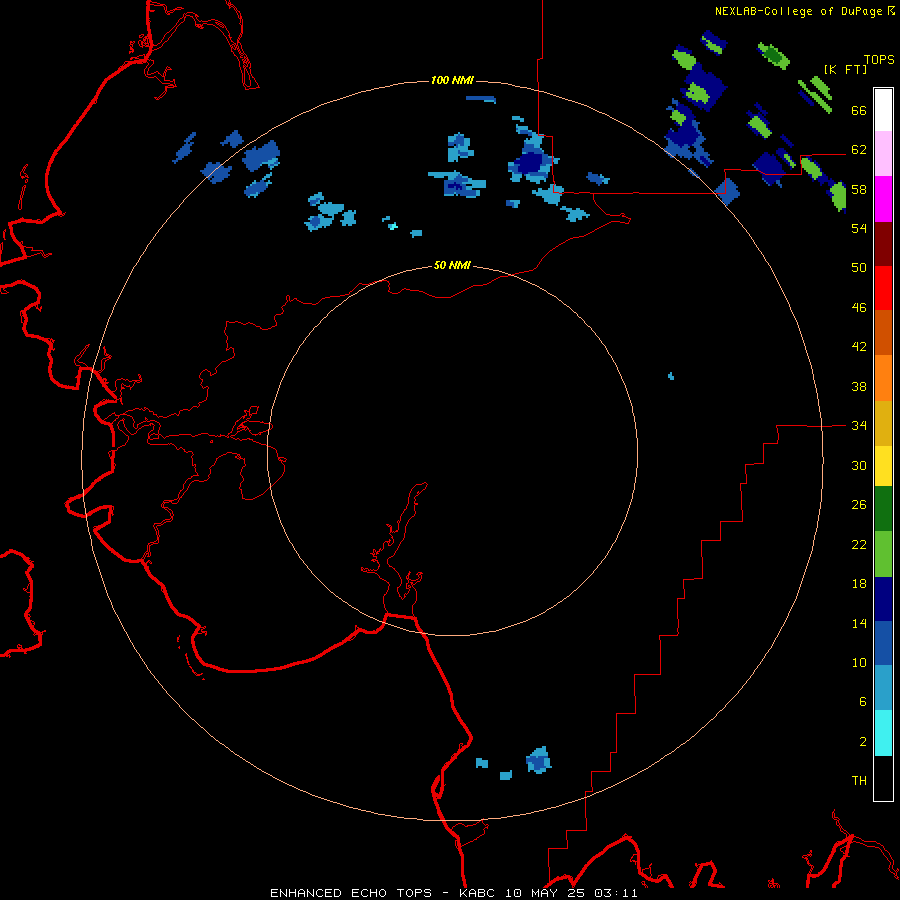
Task: Click the small thin blue echo beside the 100 NMI label
Action: (481, 99)
